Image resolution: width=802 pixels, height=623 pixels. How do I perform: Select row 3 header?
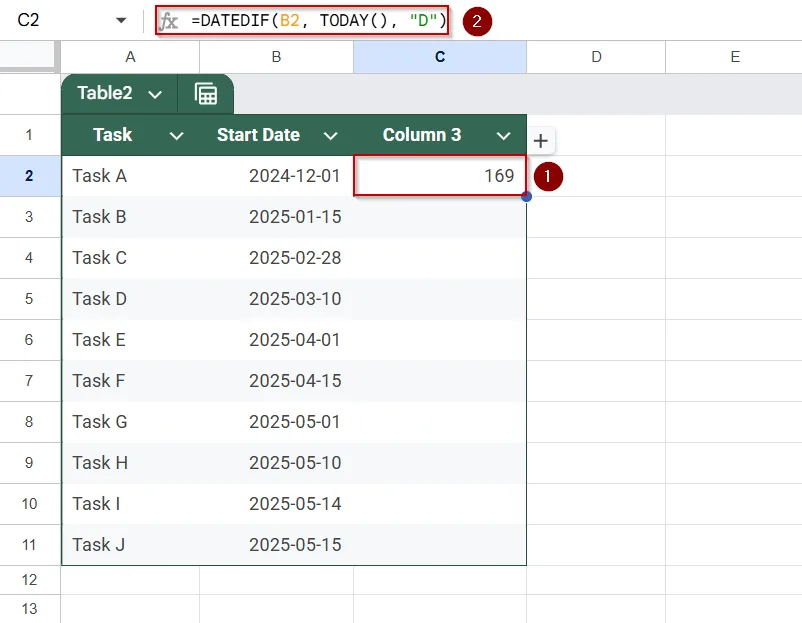coord(30,217)
